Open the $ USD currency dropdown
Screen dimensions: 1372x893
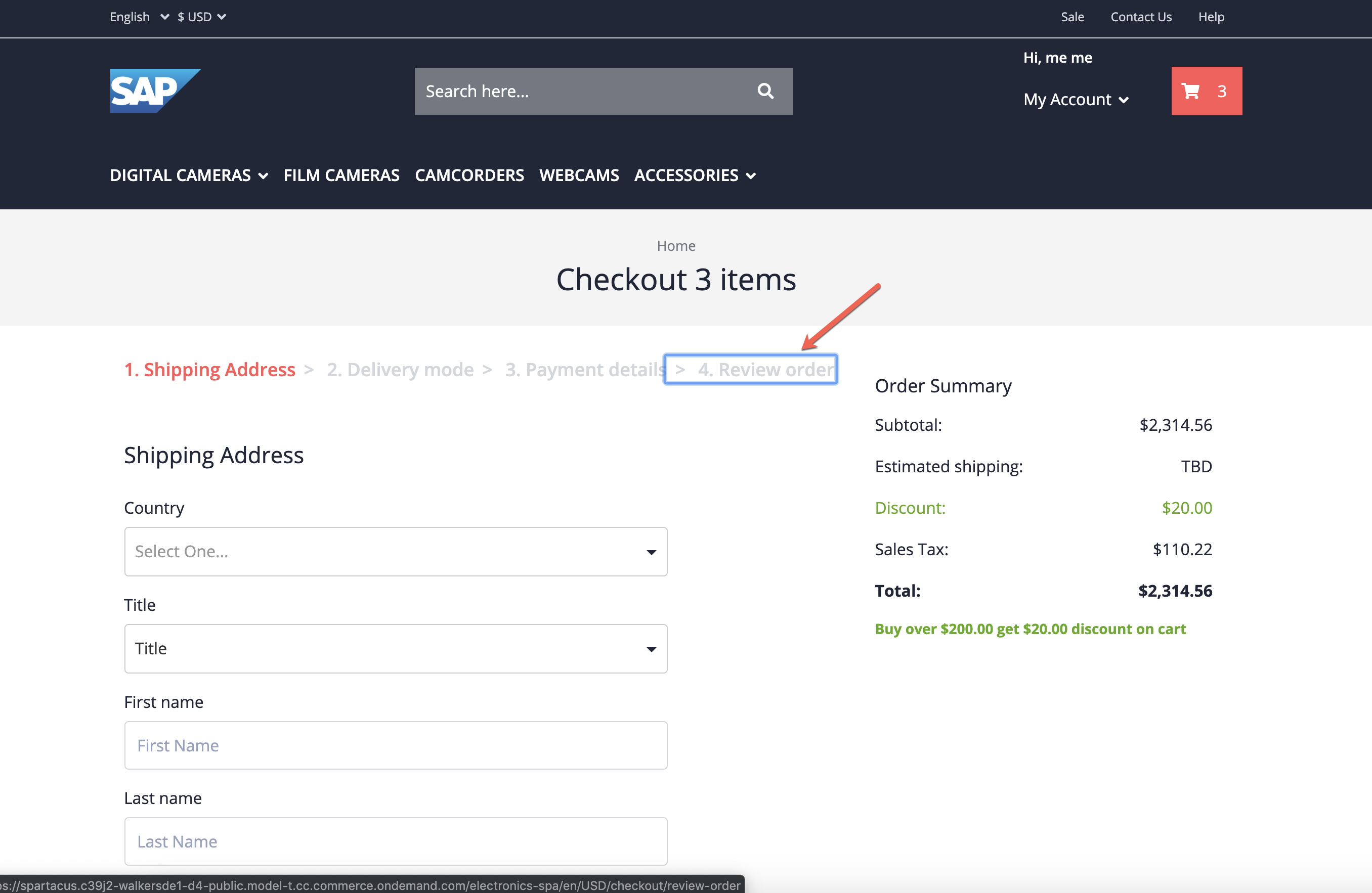pos(201,17)
